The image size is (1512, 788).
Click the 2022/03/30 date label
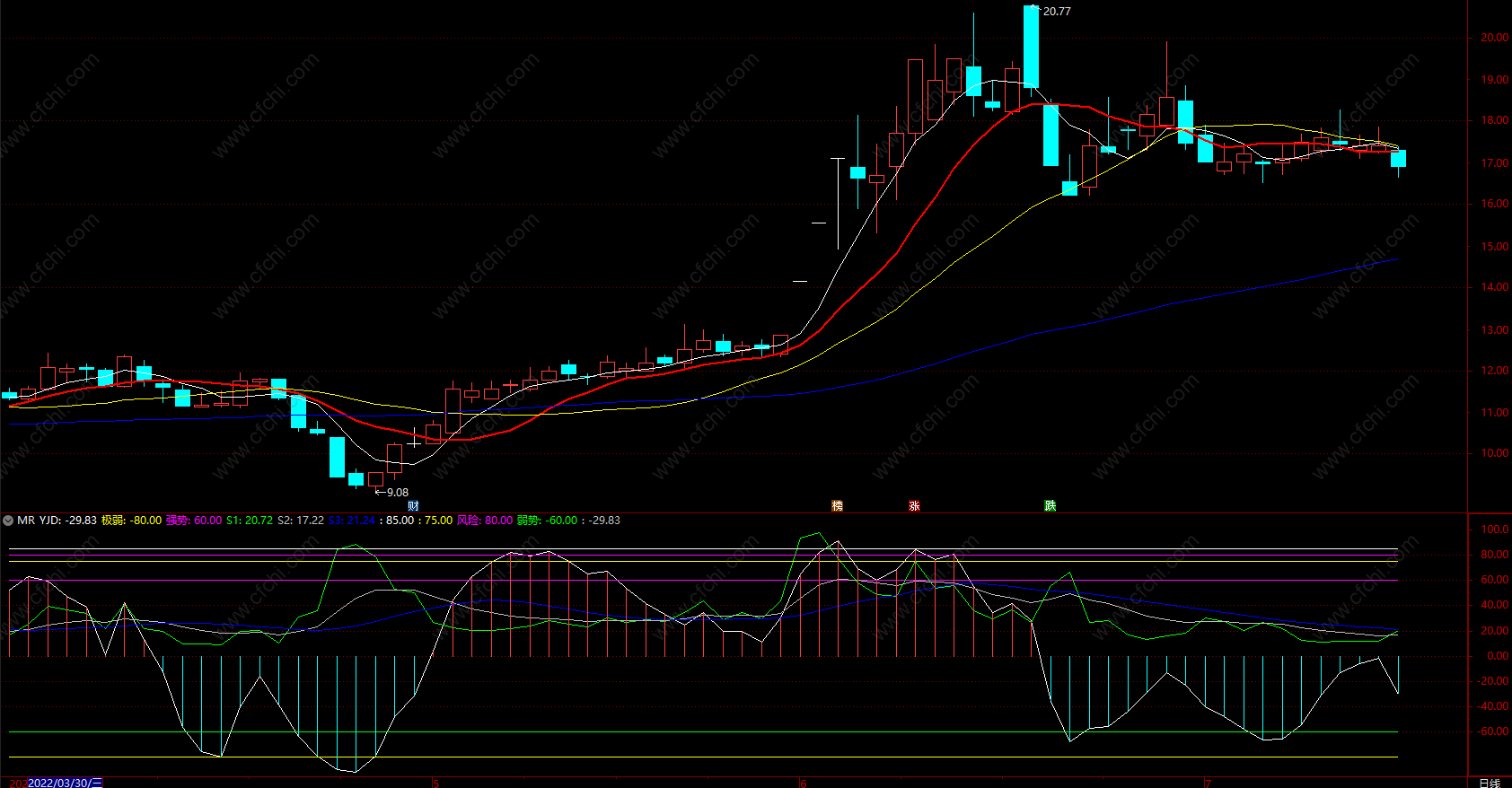(65, 783)
